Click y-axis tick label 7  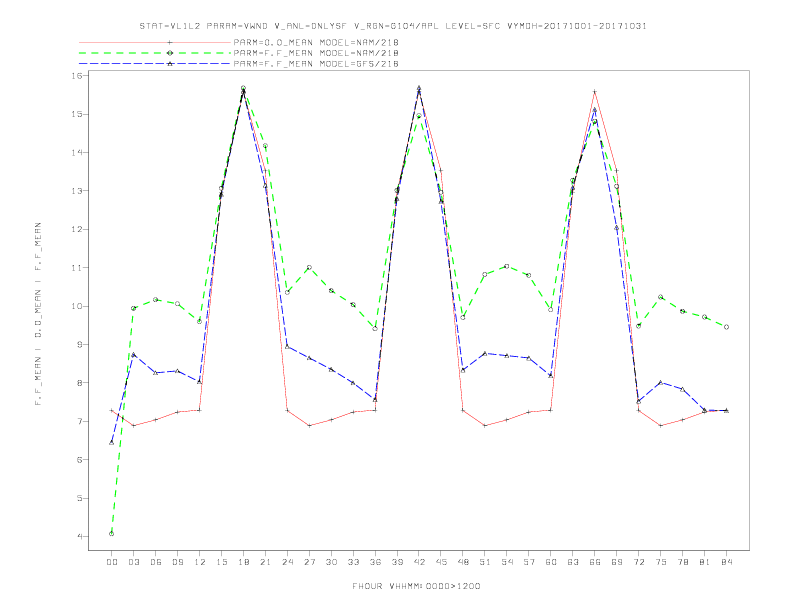79,421
